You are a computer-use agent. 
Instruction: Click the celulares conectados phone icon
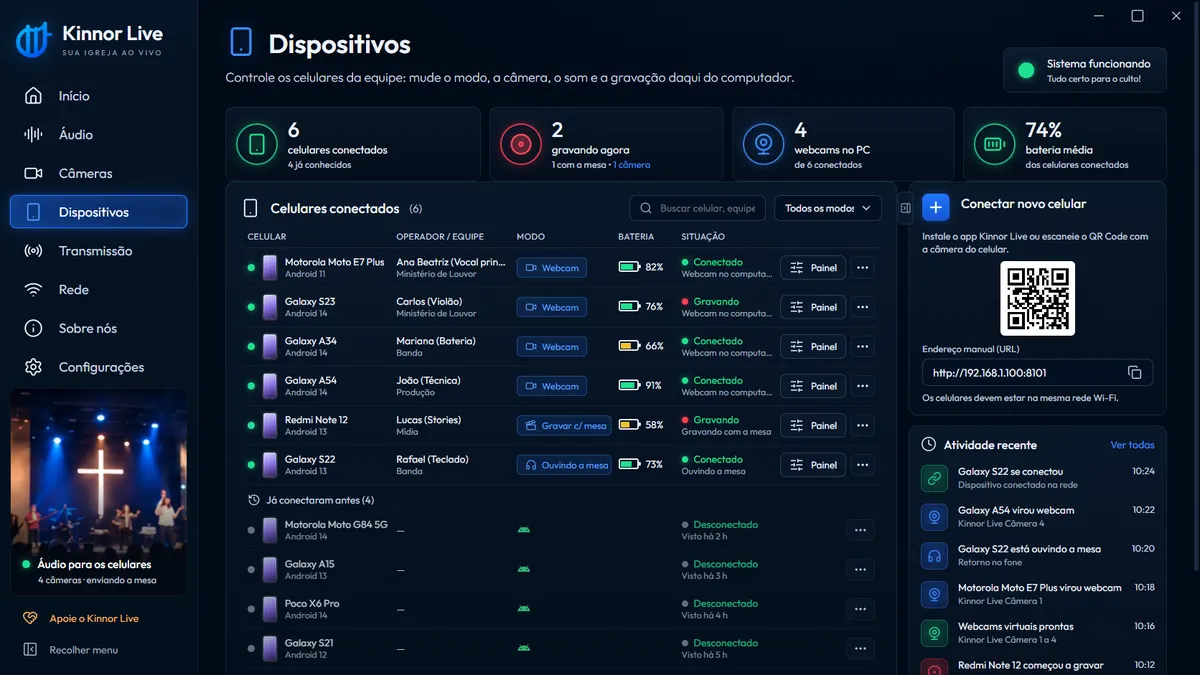[x=257, y=145]
